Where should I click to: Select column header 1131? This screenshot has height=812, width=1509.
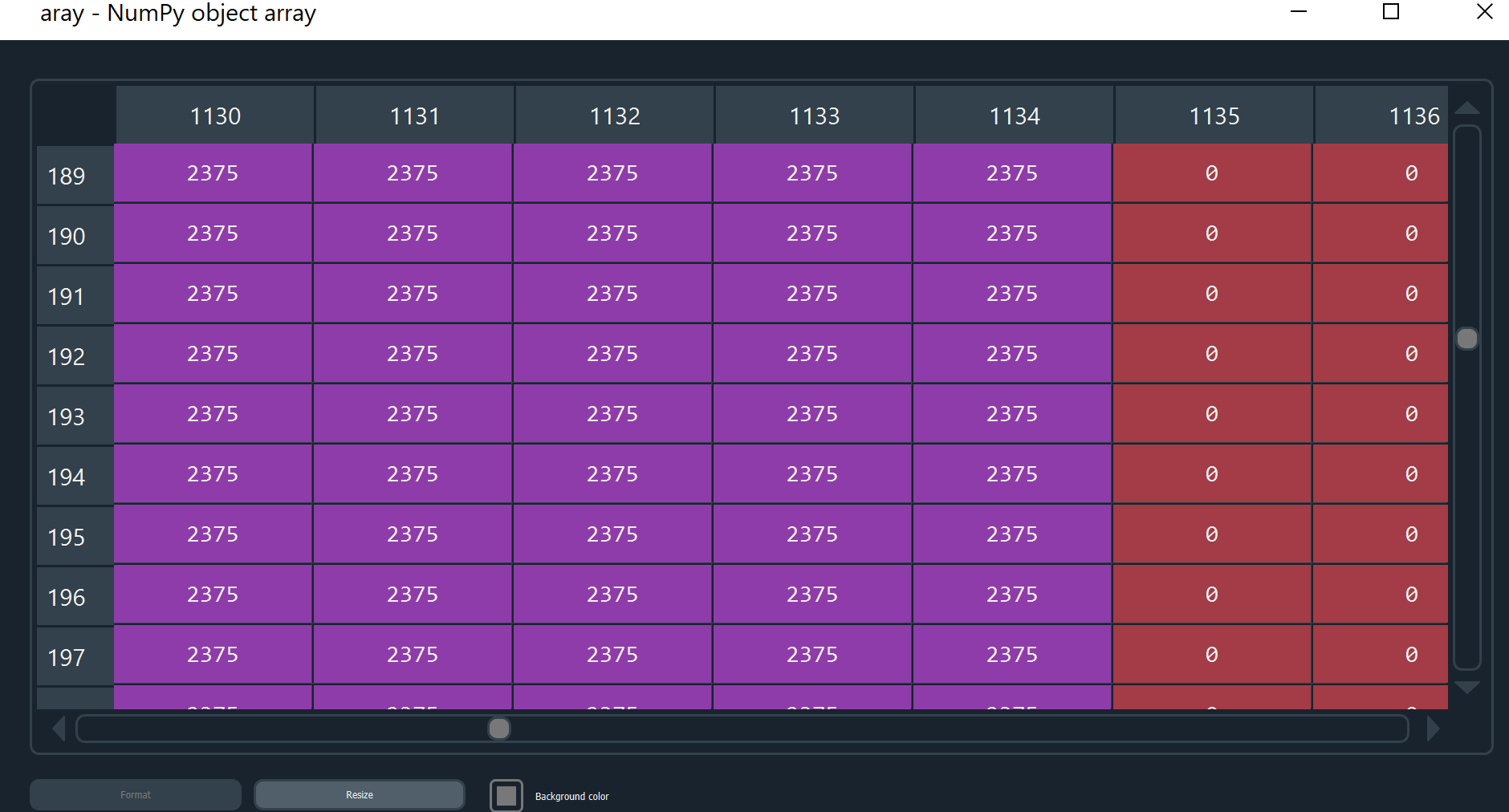415,116
